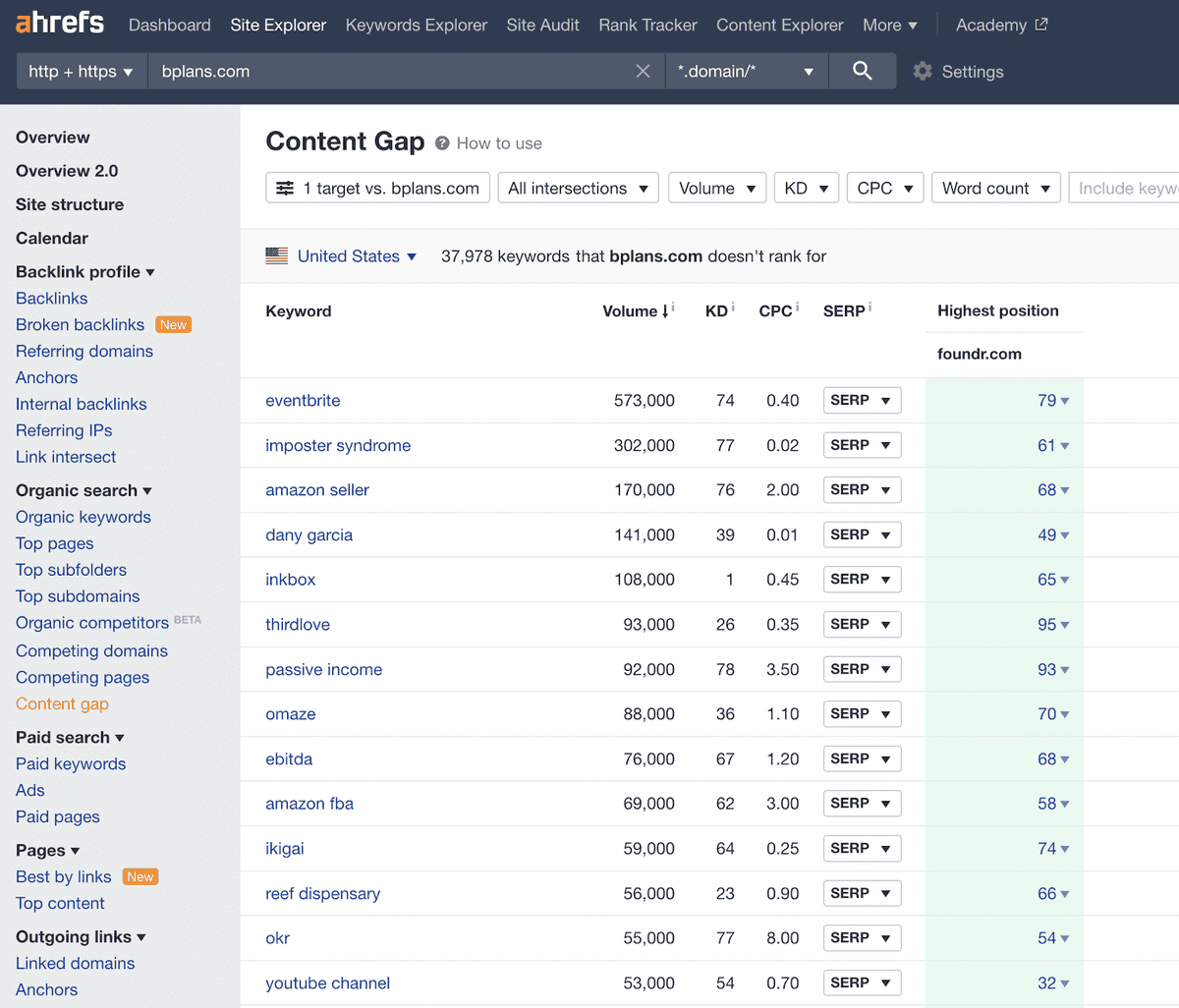
Task: Click the United States flag icon
Action: click(276, 255)
